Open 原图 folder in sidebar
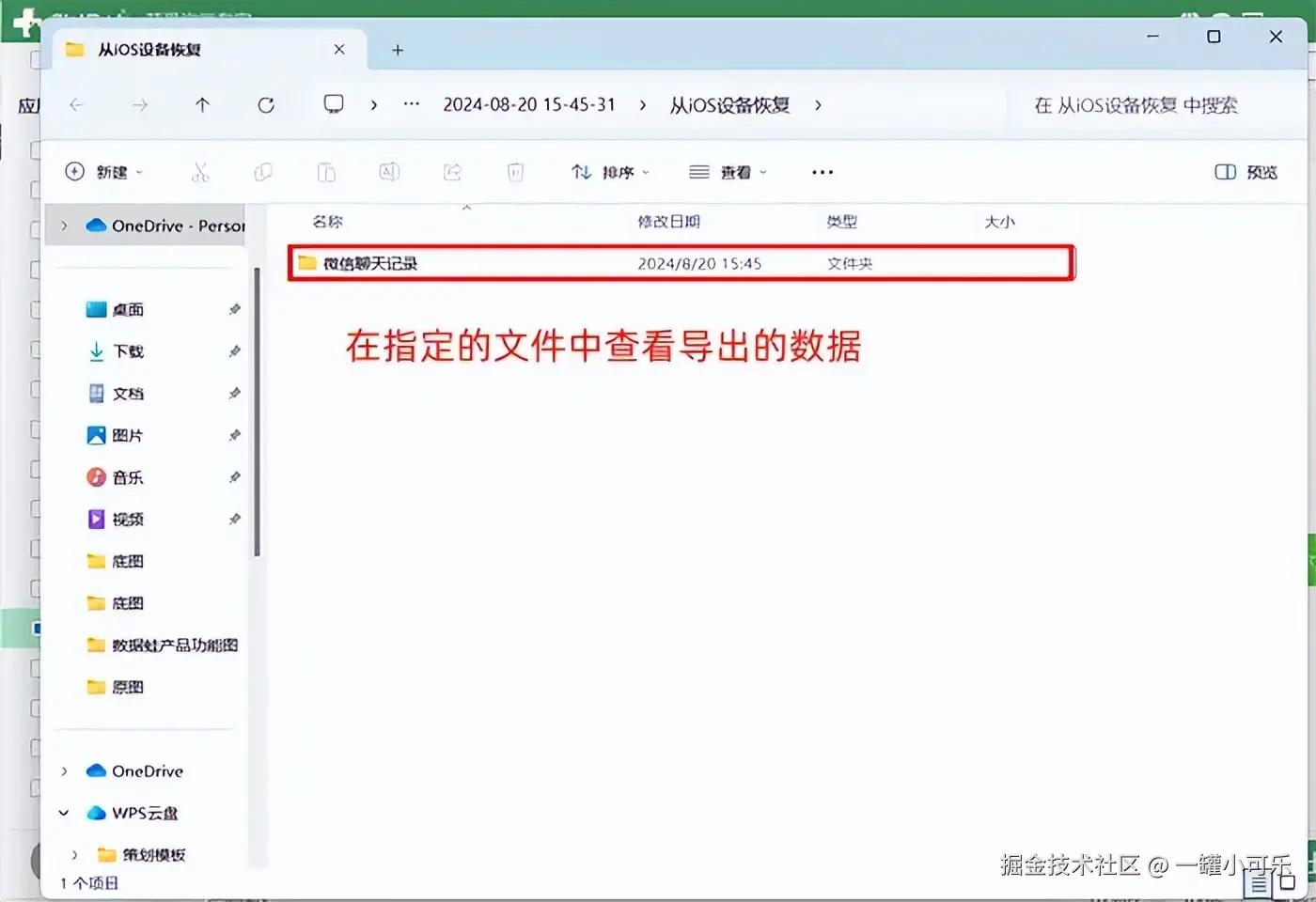 [x=115, y=687]
